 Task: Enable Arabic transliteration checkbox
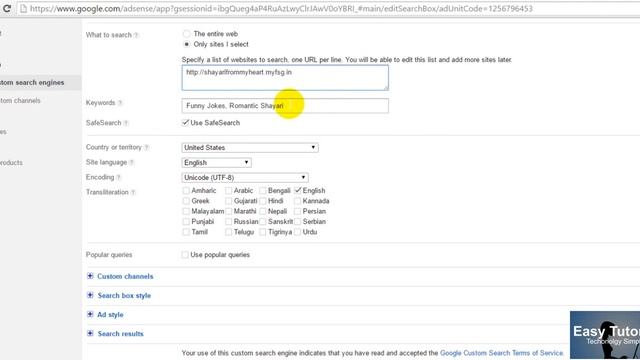(229, 191)
